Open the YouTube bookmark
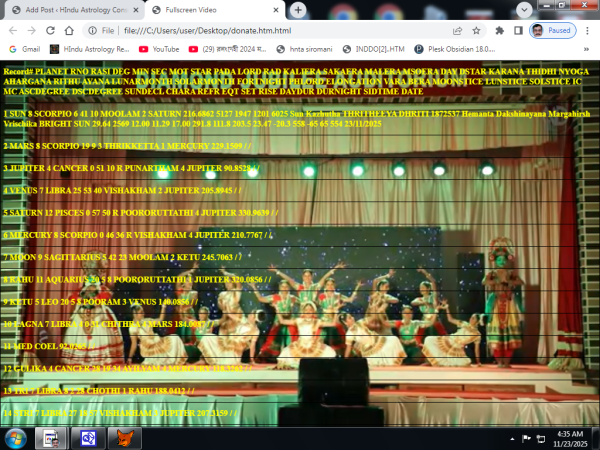The height and width of the screenshot is (450, 600). click(x=158, y=48)
